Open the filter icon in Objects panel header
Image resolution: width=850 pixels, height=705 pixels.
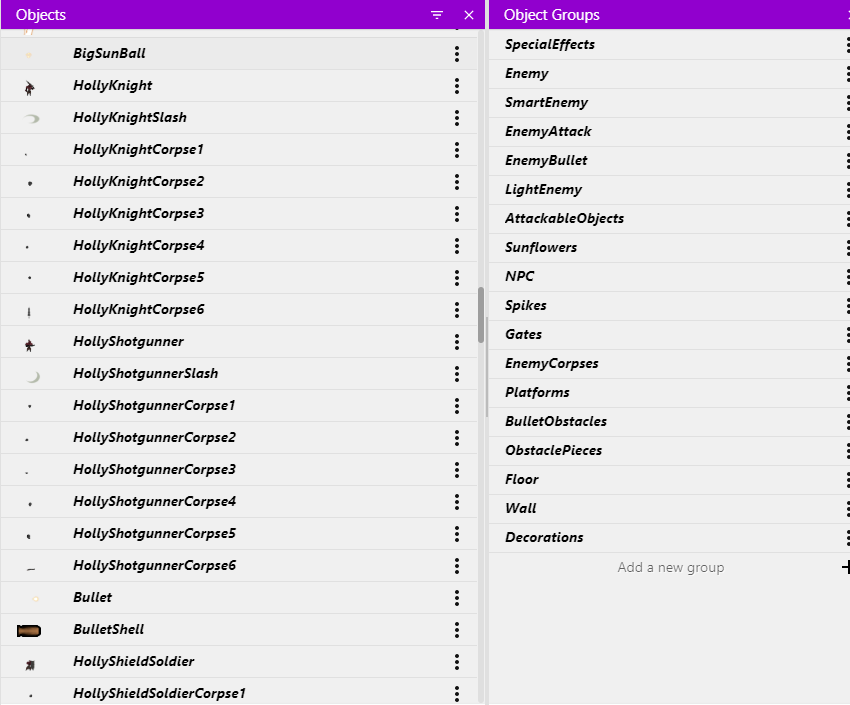pyautogui.click(x=437, y=15)
